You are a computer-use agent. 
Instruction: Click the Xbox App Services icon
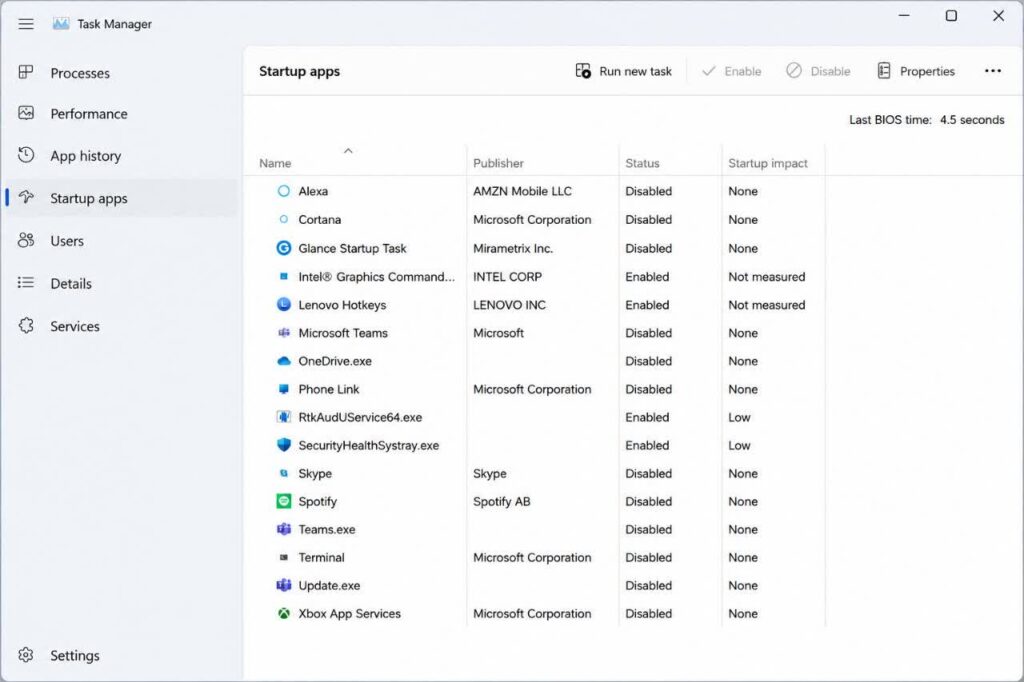pos(283,613)
